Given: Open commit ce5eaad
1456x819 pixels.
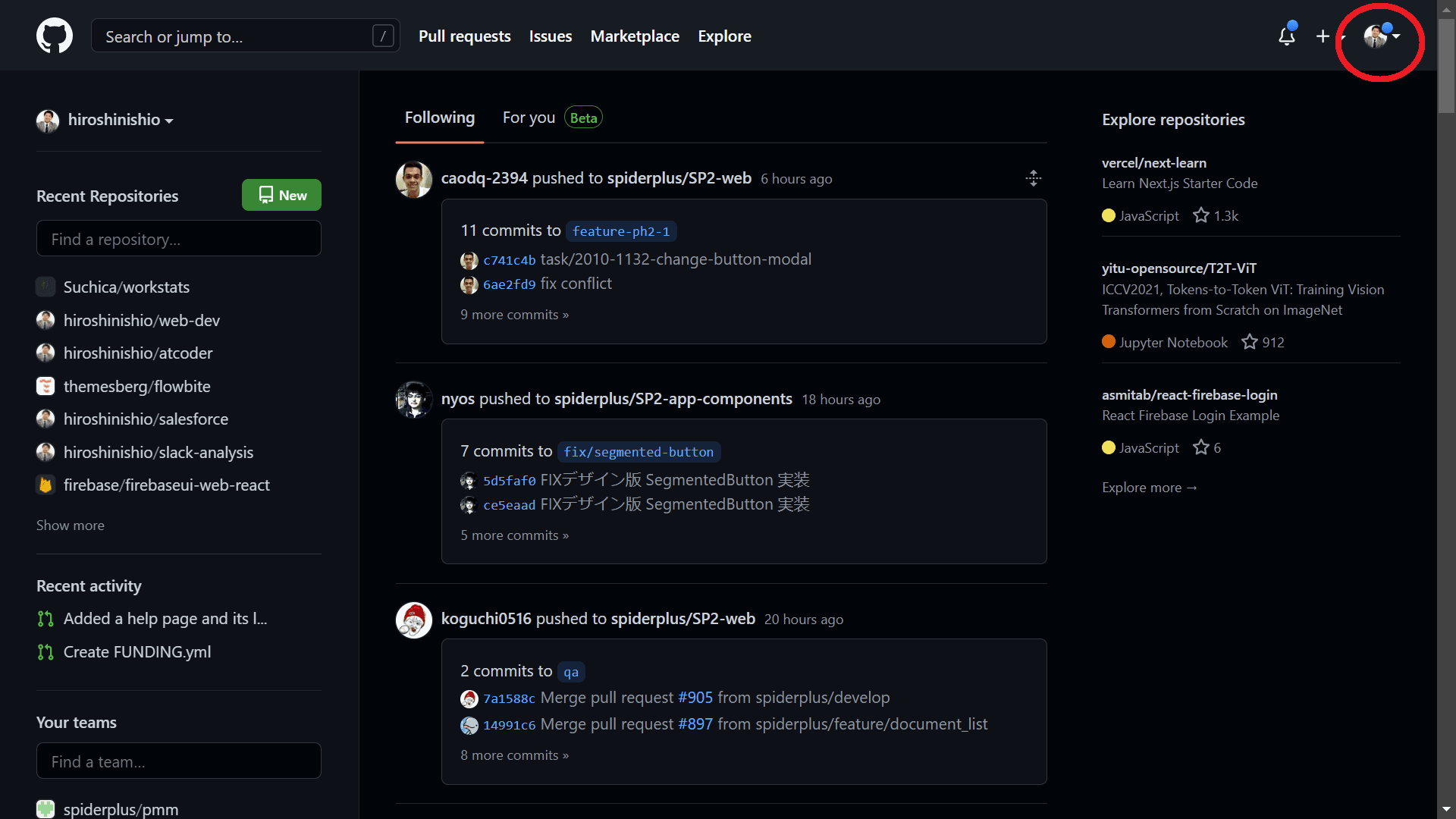Looking at the screenshot, I should pyautogui.click(x=510, y=505).
